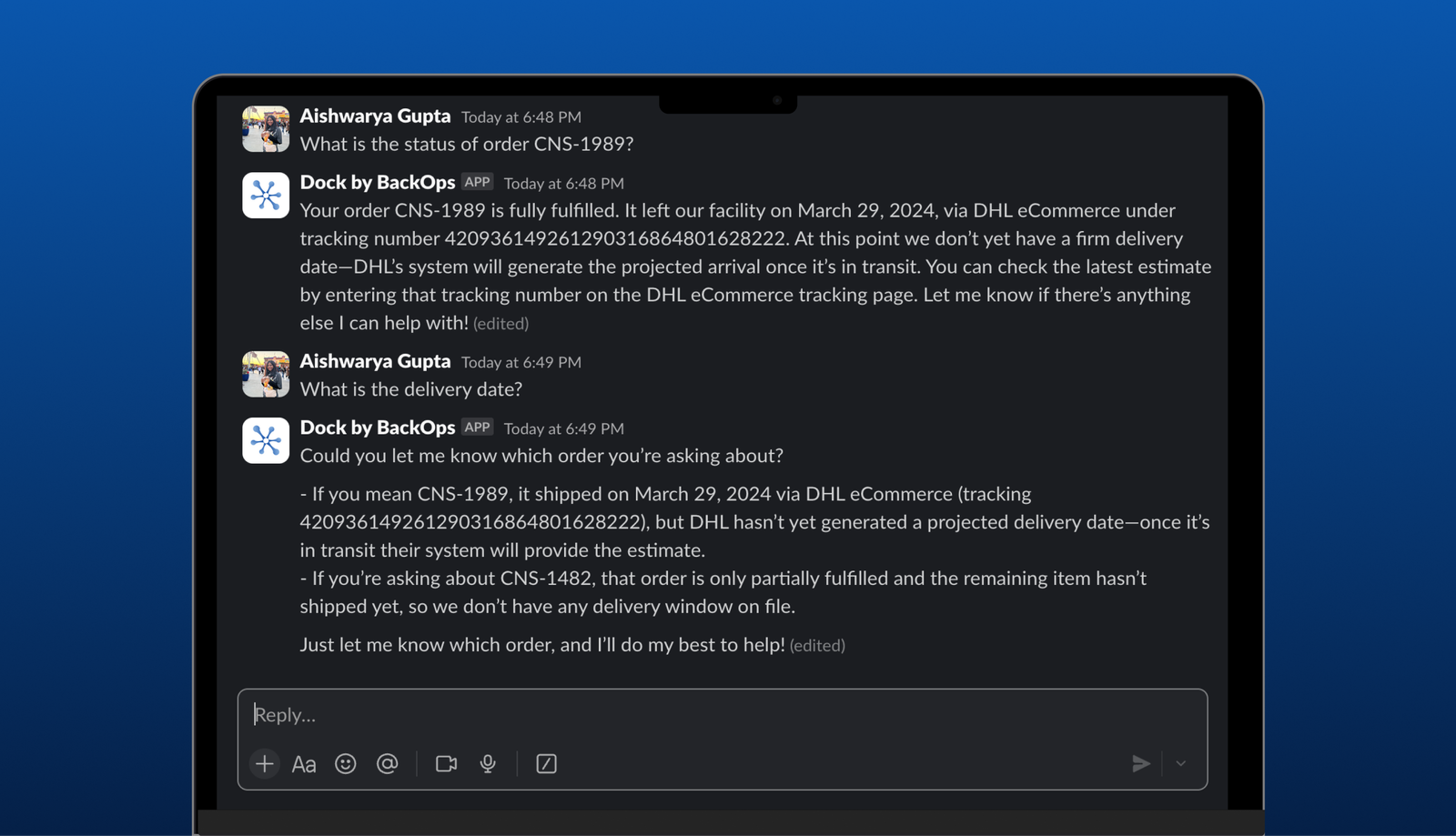Send the message with the arrow button
The image size is (1456, 836).
coord(1140,763)
